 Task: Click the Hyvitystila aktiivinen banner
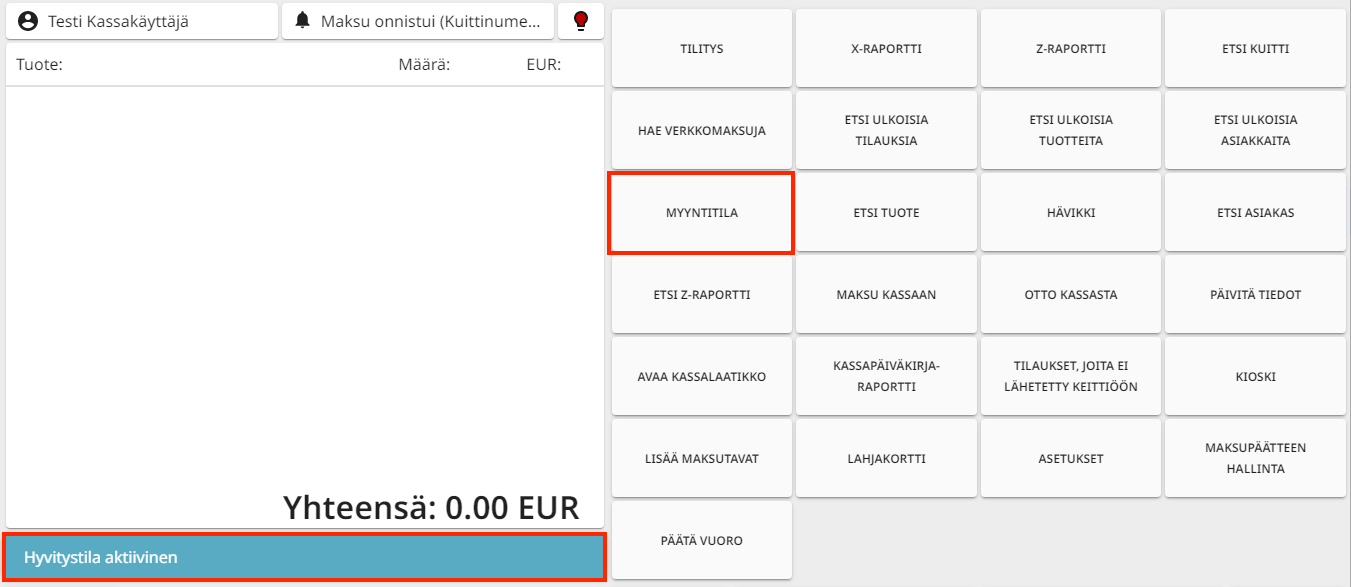305,557
